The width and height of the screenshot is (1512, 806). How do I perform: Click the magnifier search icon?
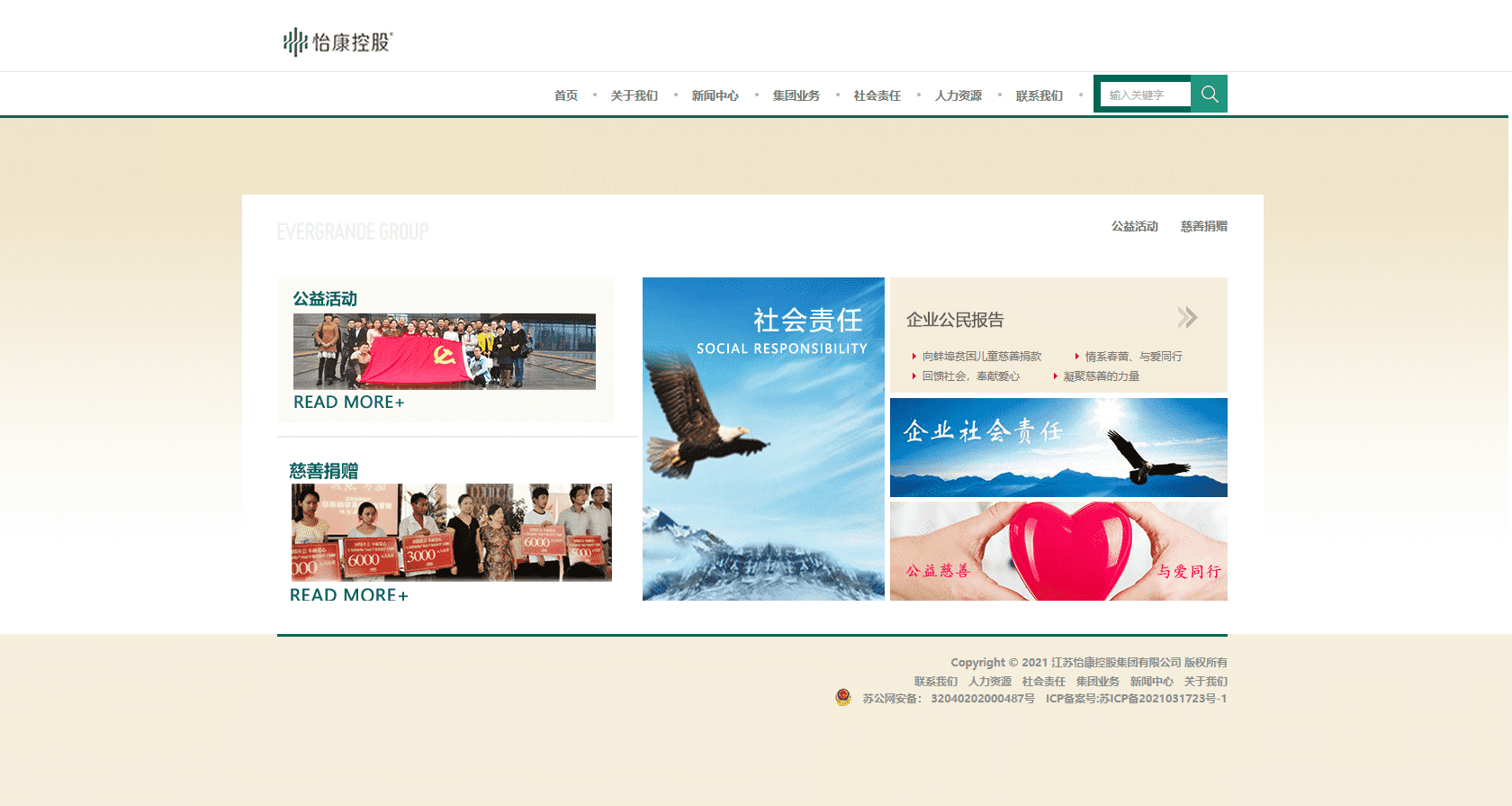pos(1209,95)
